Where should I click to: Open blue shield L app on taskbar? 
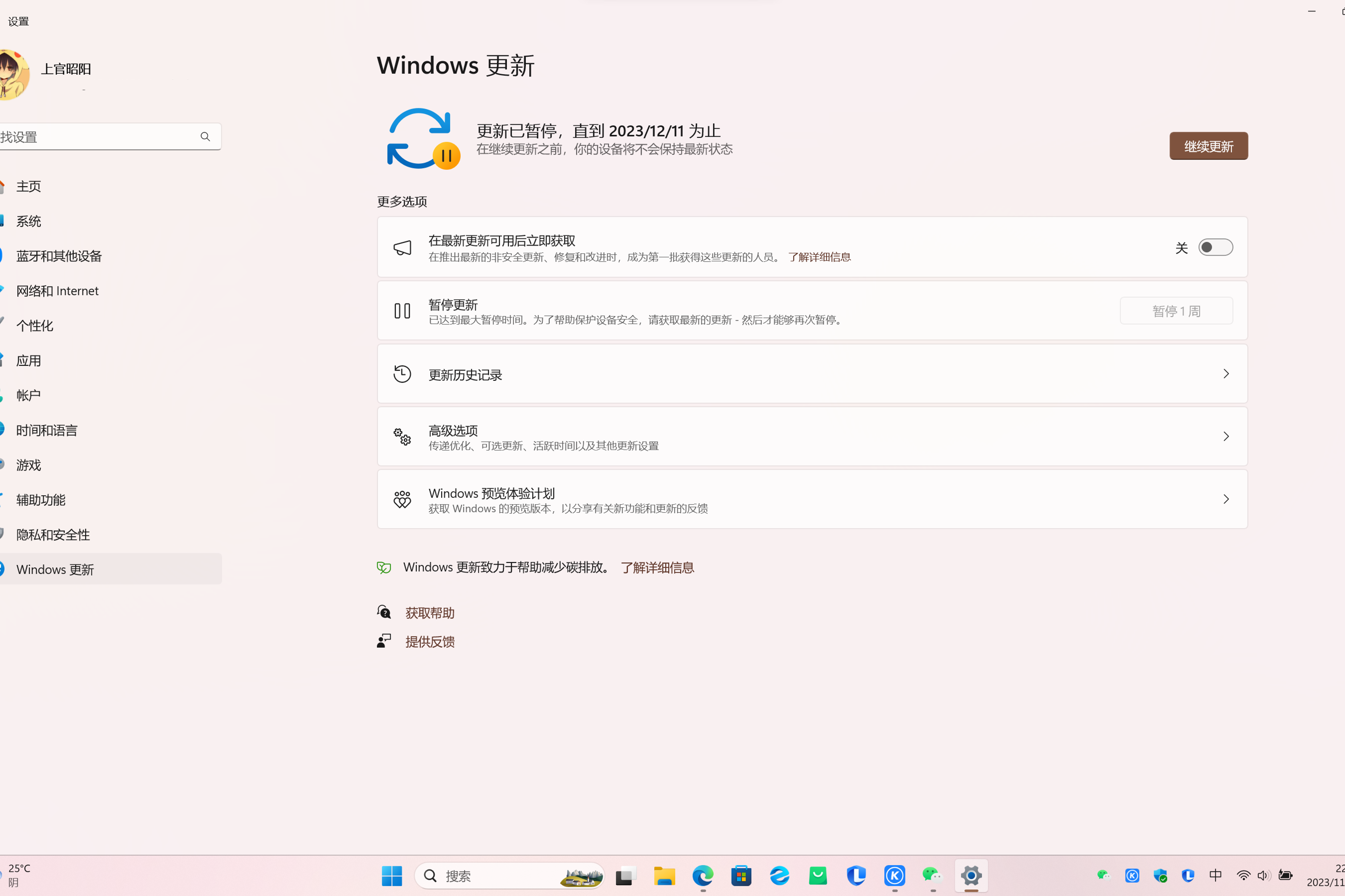pos(856,875)
